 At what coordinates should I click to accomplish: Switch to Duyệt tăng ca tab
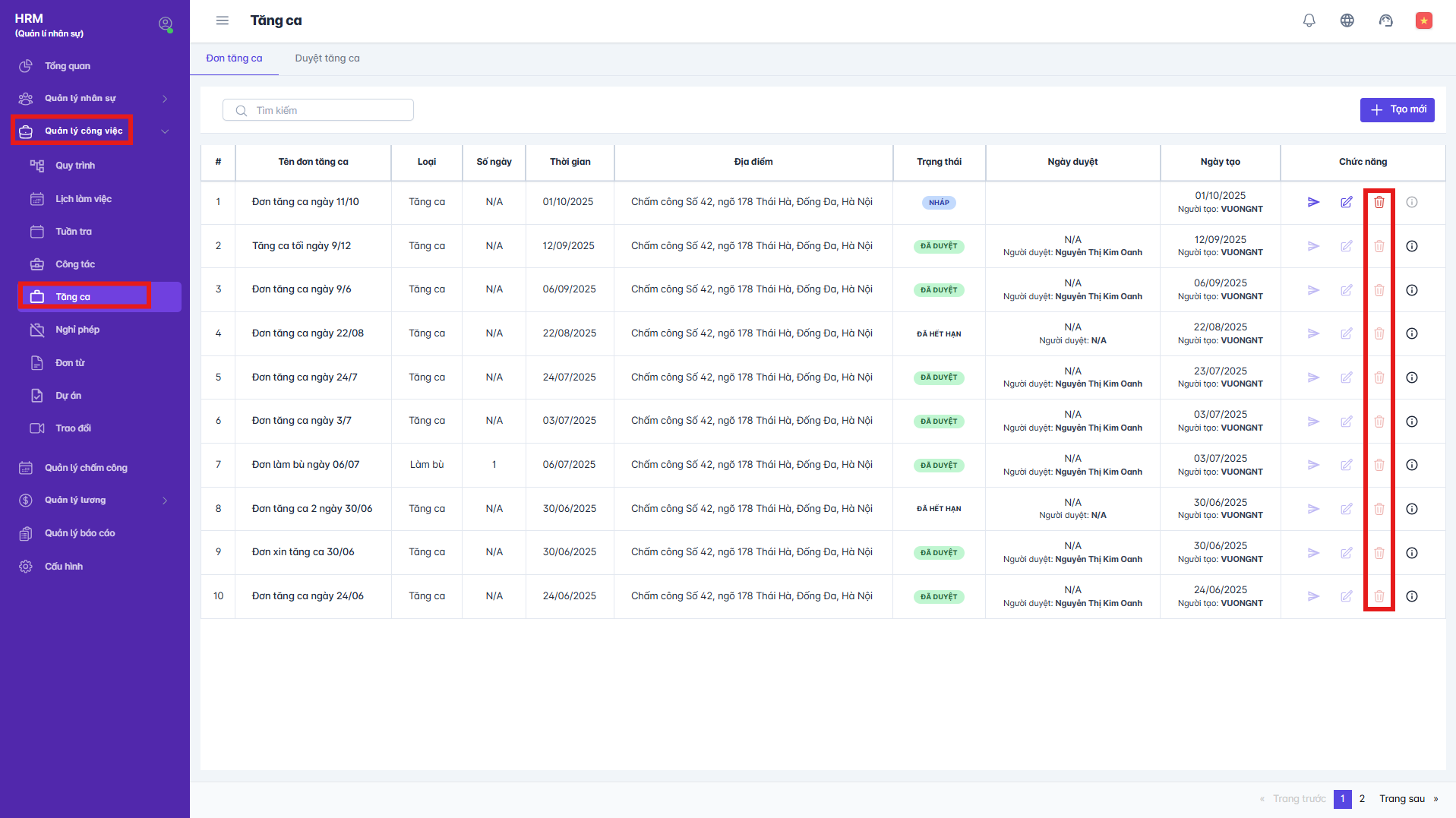[x=327, y=58]
